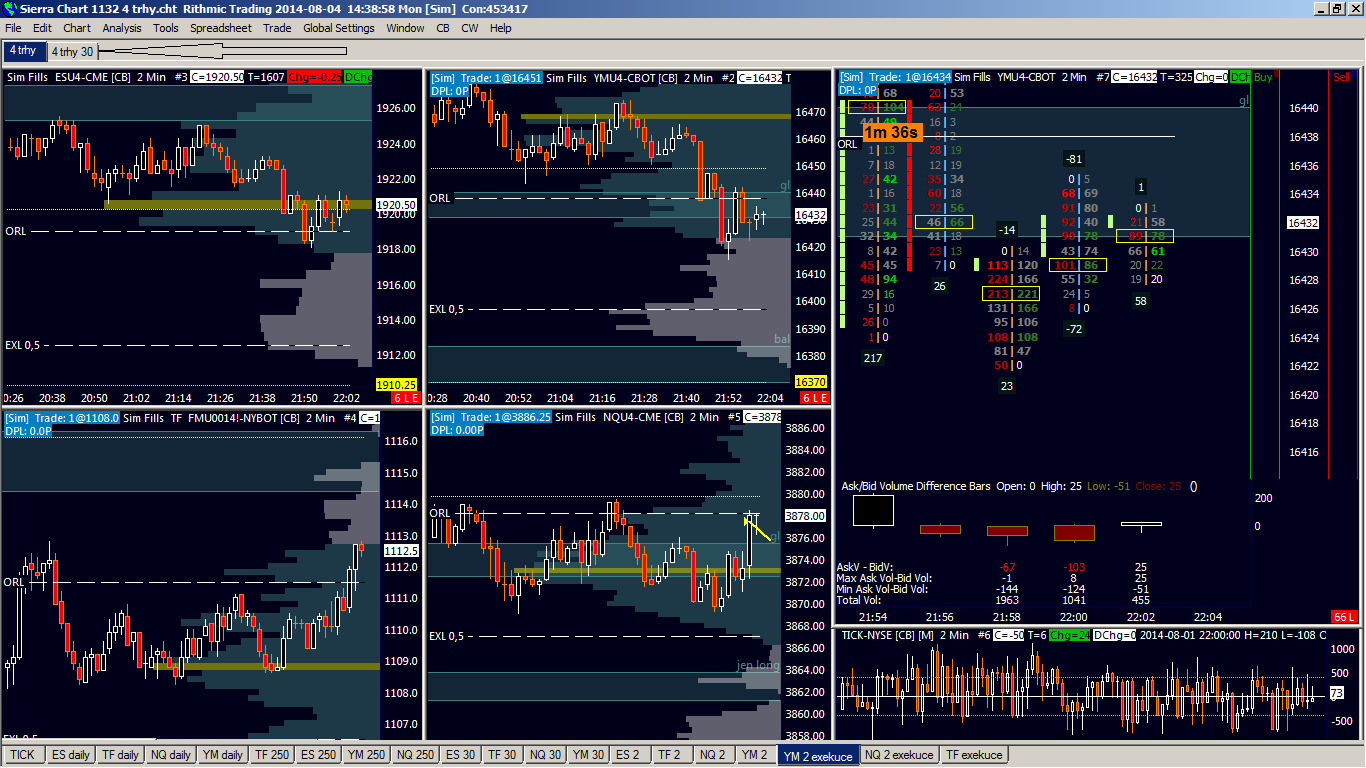Open the Spreadsheet menu
Viewport: 1366px width, 768px height.
(221, 28)
